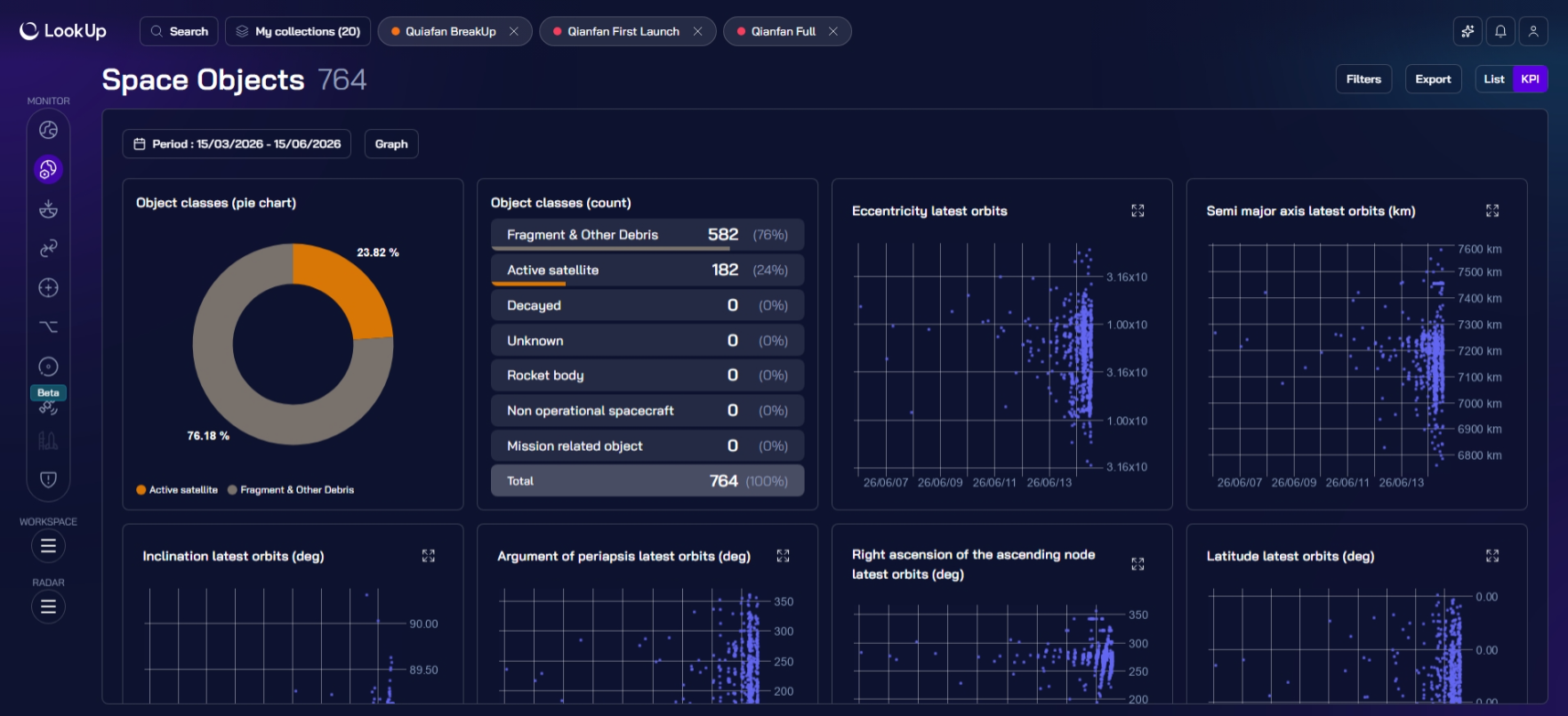The image size is (1568, 716).
Task: Click the Export button
Action: pos(1433,79)
